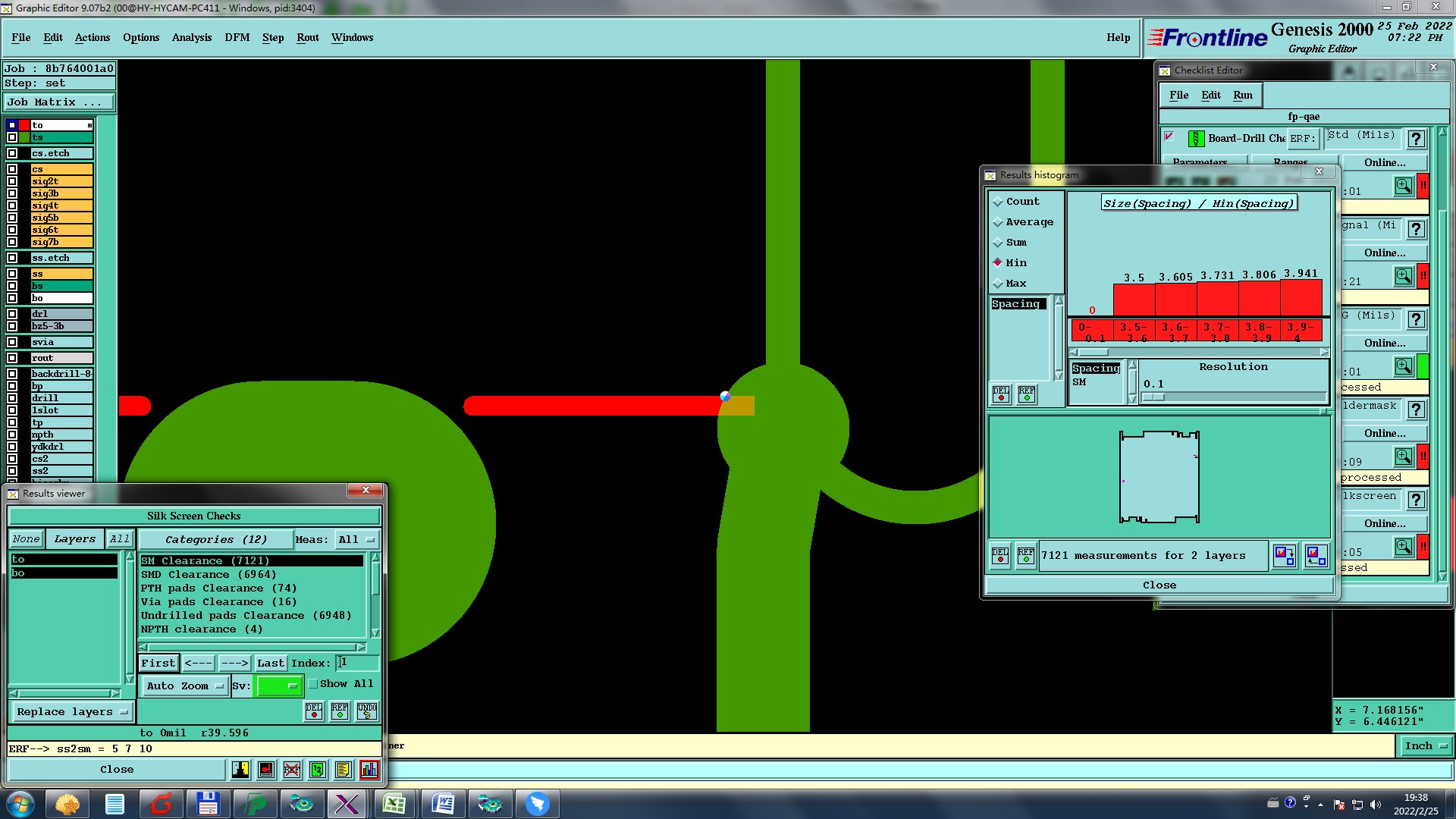Expand the Inch units dropdown
This screenshot has width=1456, height=819.
(x=1425, y=746)
